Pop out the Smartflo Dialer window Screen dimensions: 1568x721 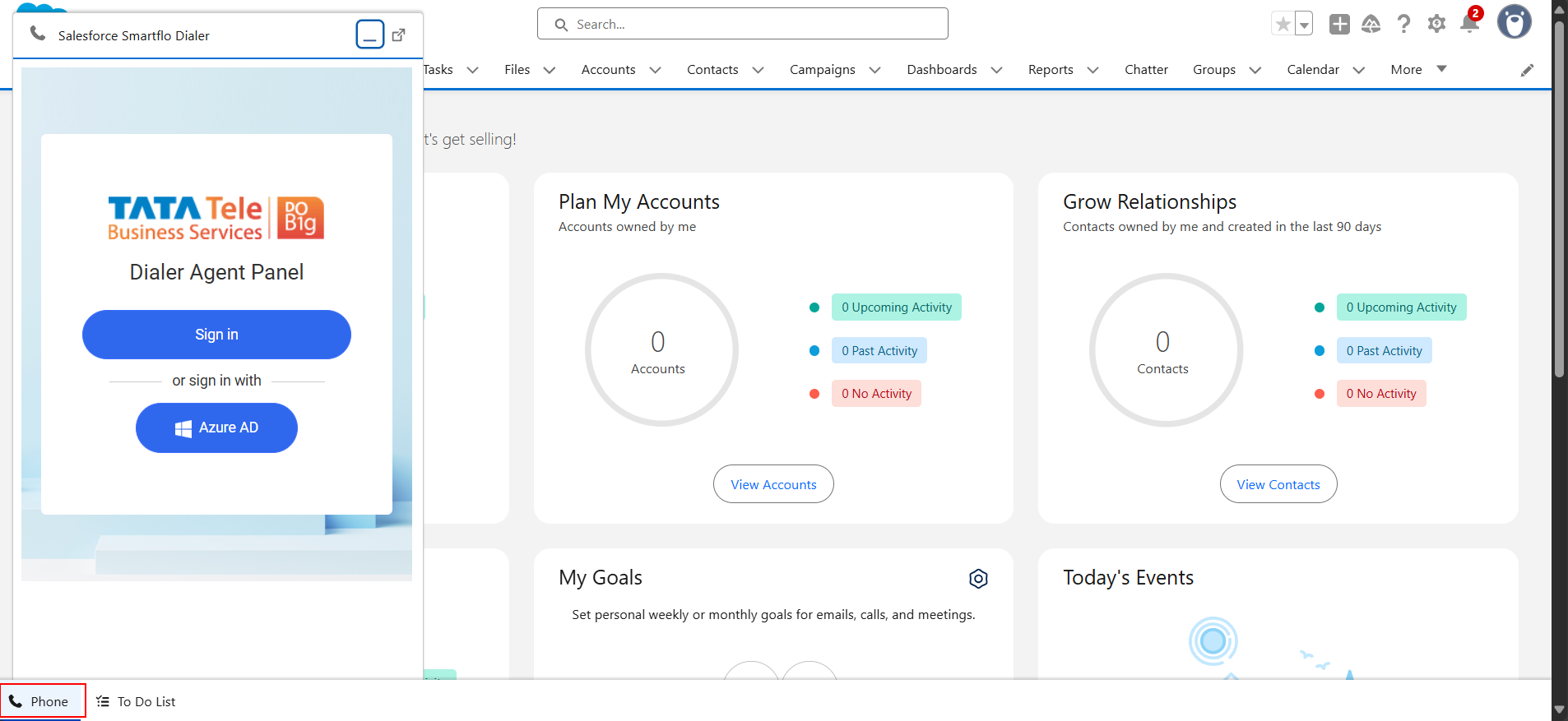pos(399,35)
